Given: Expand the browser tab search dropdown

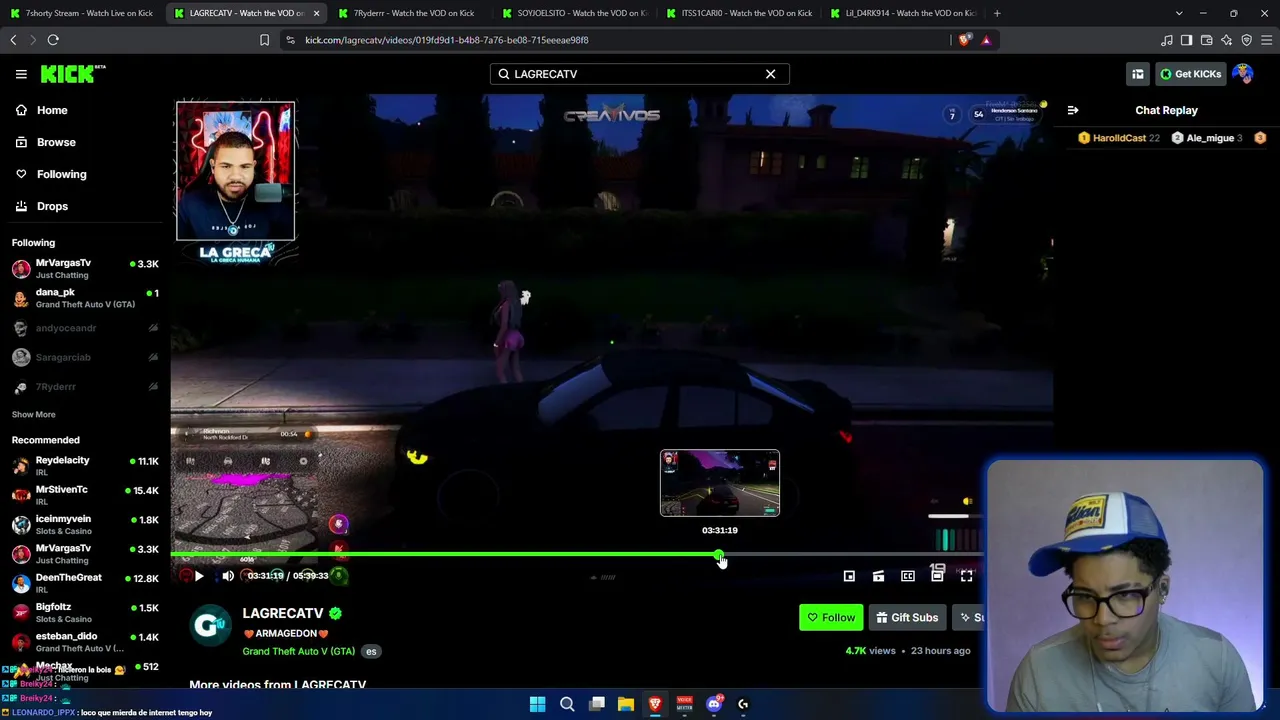Looking at the screenshot, I should point(1179,13).
